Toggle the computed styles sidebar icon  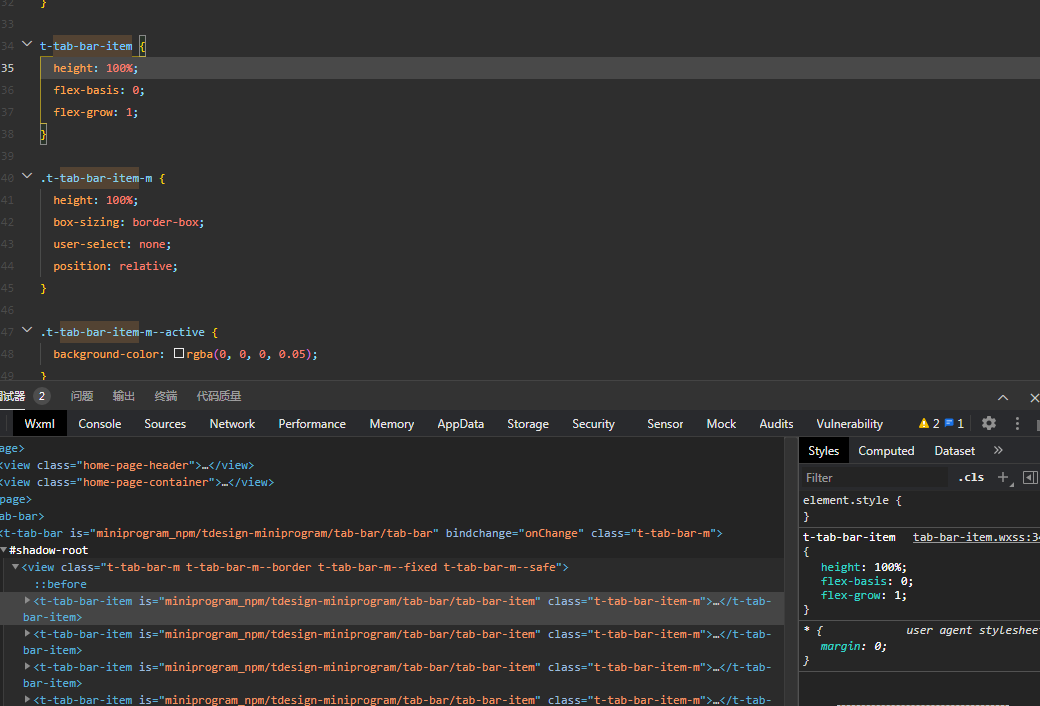coord(1030,477)
